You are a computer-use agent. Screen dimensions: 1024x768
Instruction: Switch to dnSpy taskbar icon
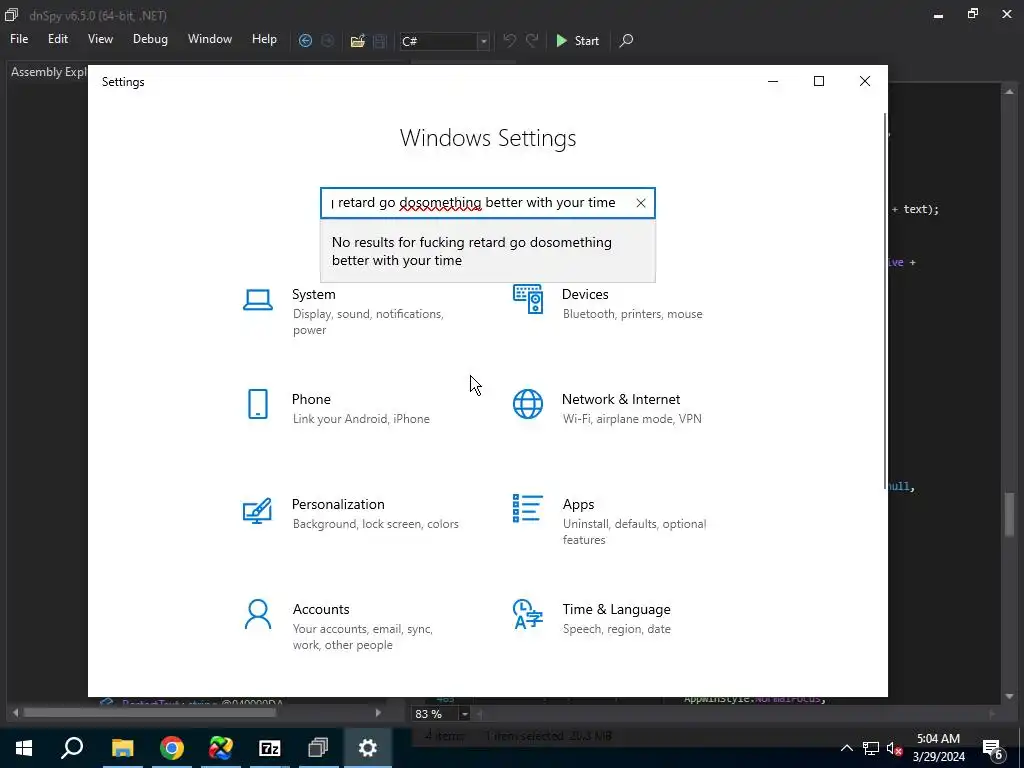click(x=319, y=748)
